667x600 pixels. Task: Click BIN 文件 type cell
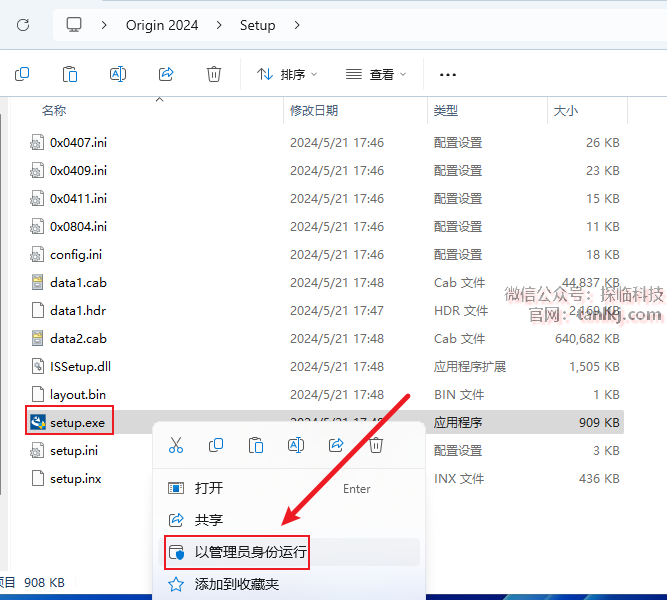(459, 394)
